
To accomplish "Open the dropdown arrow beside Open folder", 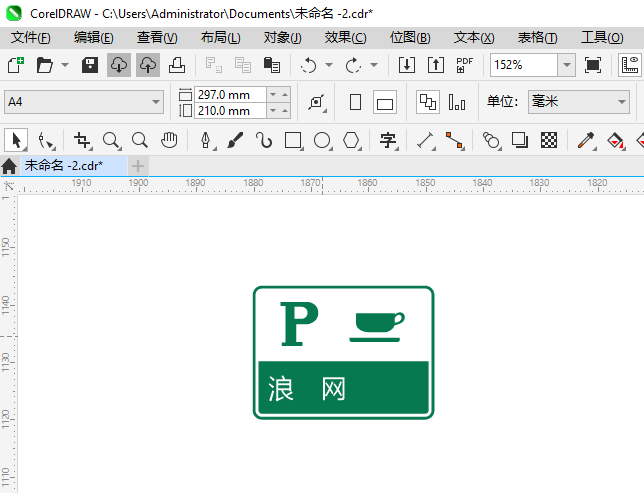I will (x=65, y=65).
